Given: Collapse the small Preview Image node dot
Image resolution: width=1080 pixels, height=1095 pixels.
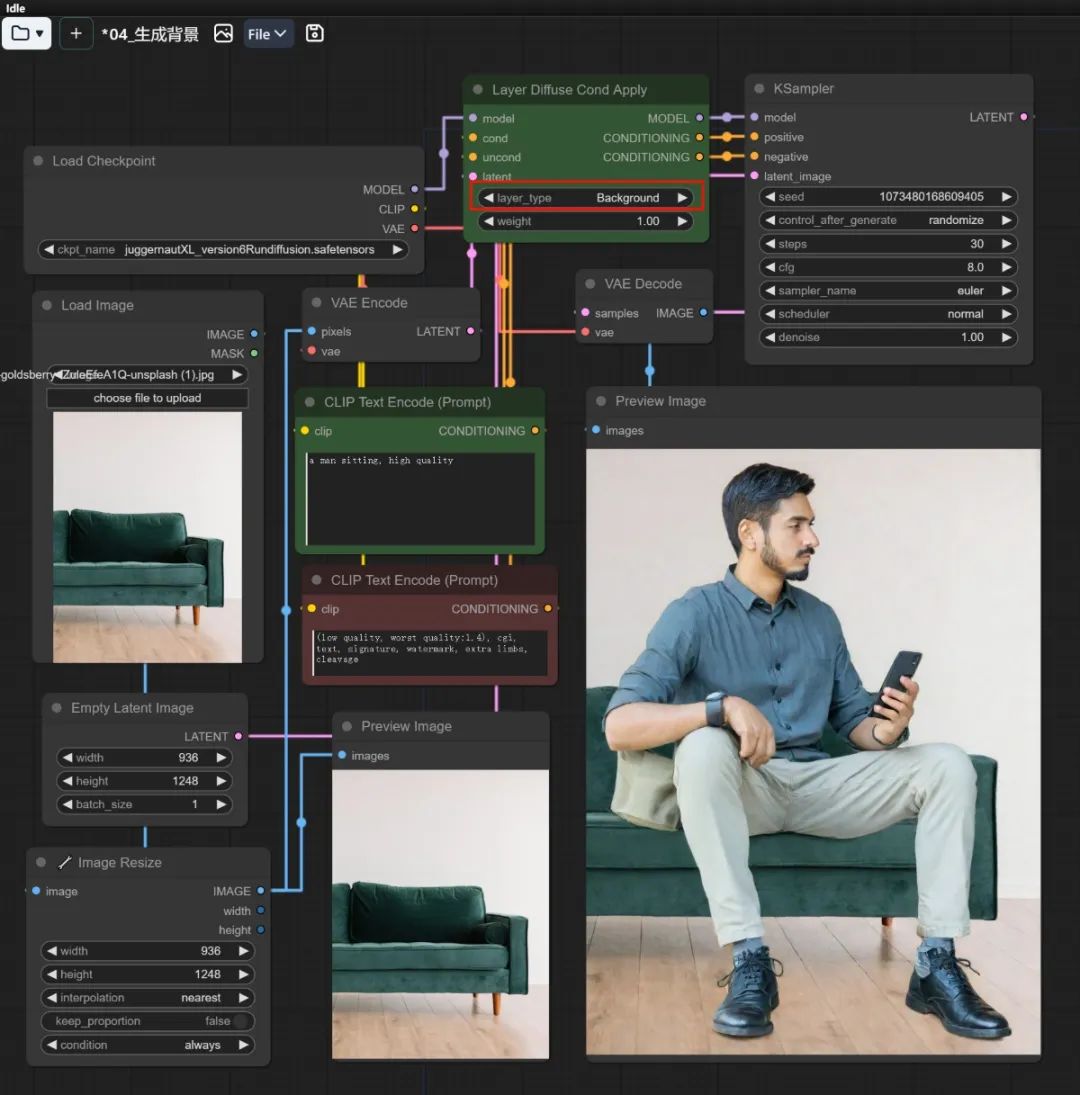Looking at the screenshot, I should pyautogui.click(x=347, y=726).
